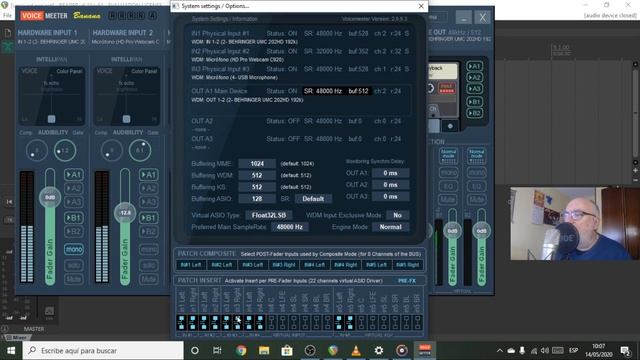Open Chrome from the taskbar
This screenshot has width=640, height=360.
(x=241, y=350)
